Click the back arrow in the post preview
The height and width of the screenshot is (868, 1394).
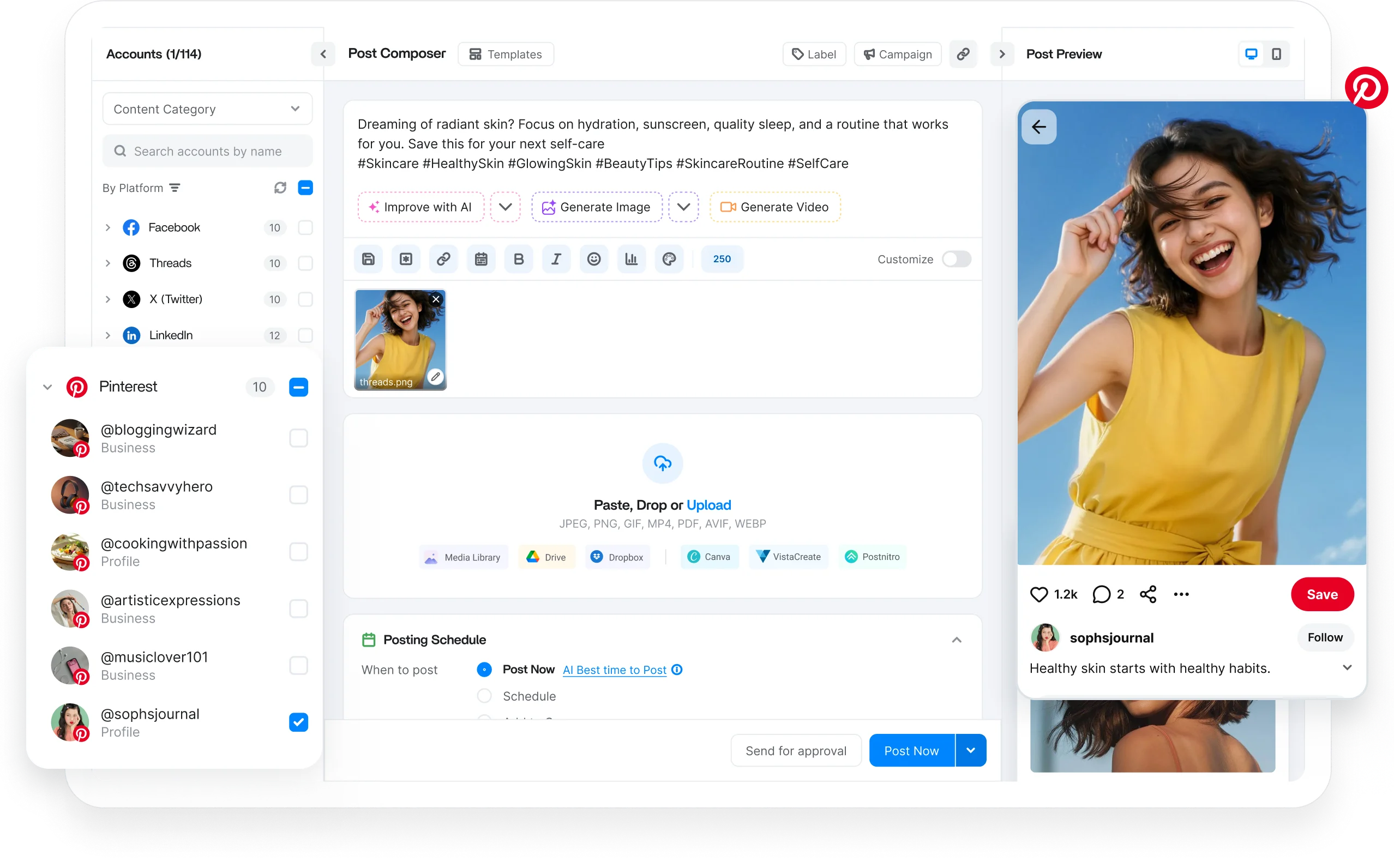click(1038, 127)
